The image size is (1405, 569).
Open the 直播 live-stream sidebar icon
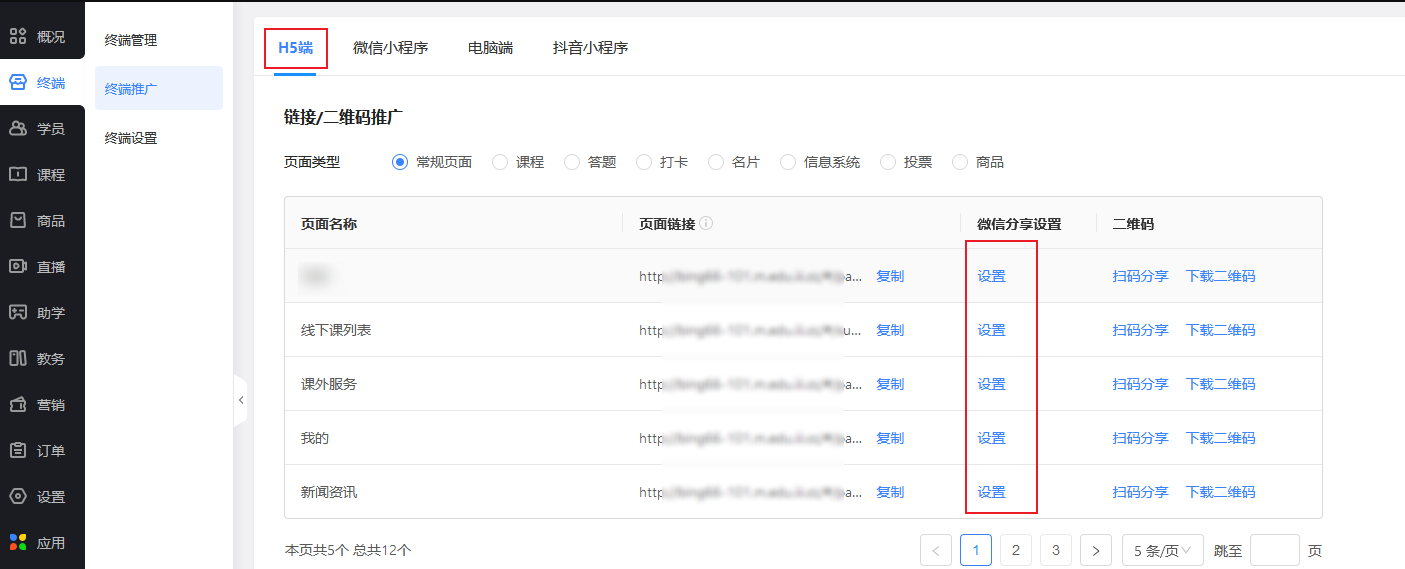(x=18, y=267)
